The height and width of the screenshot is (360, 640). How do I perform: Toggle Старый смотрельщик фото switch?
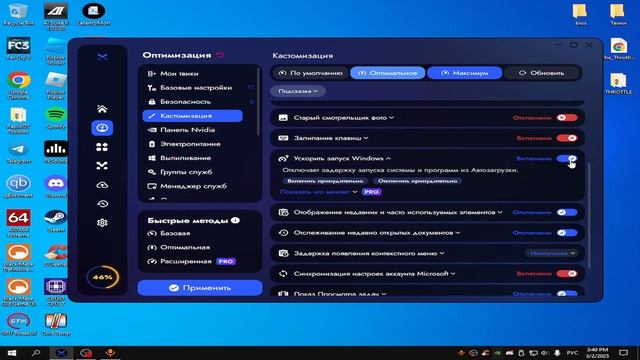[567, 118]
